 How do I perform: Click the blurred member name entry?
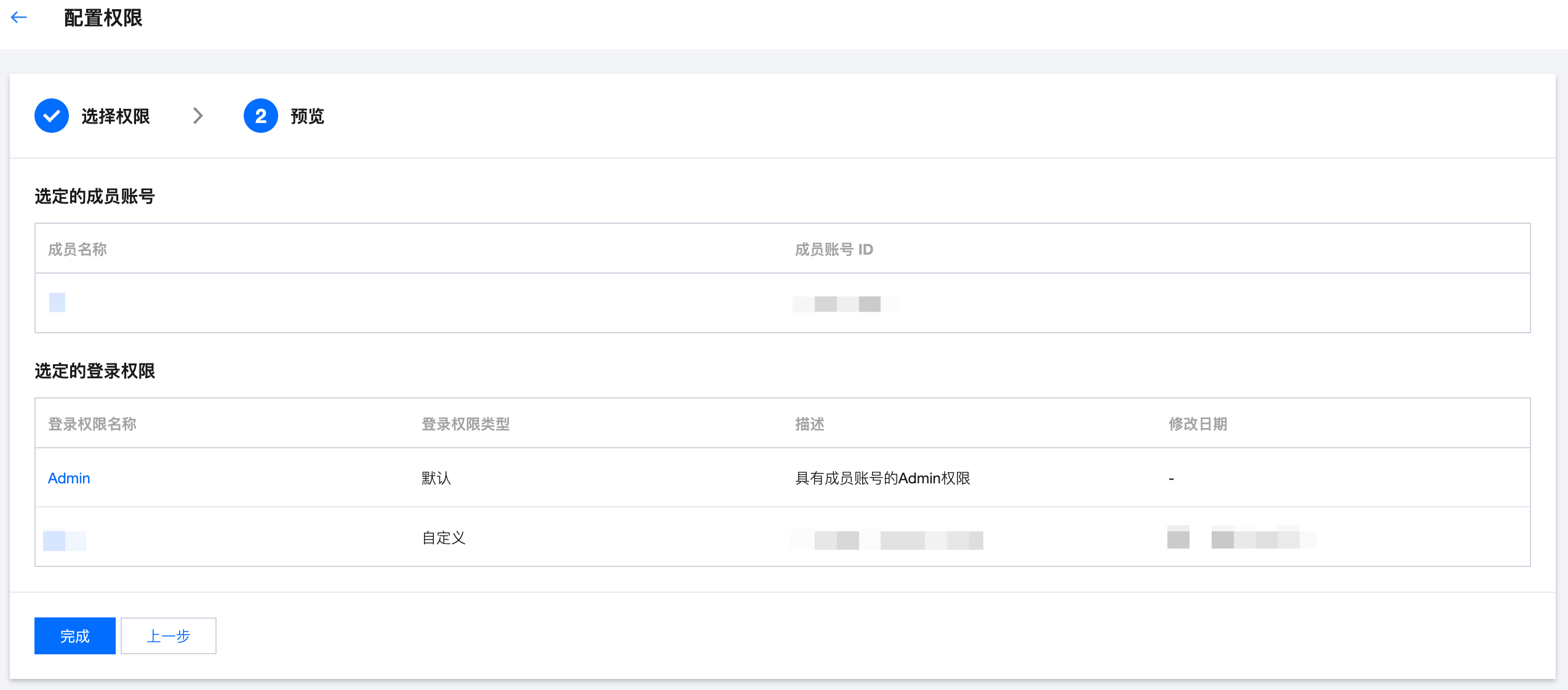point(57,302)
